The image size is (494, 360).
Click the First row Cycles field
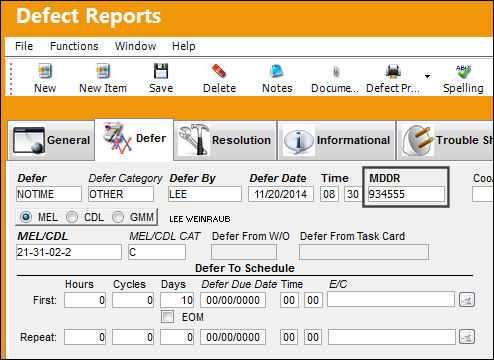(133, 300)
